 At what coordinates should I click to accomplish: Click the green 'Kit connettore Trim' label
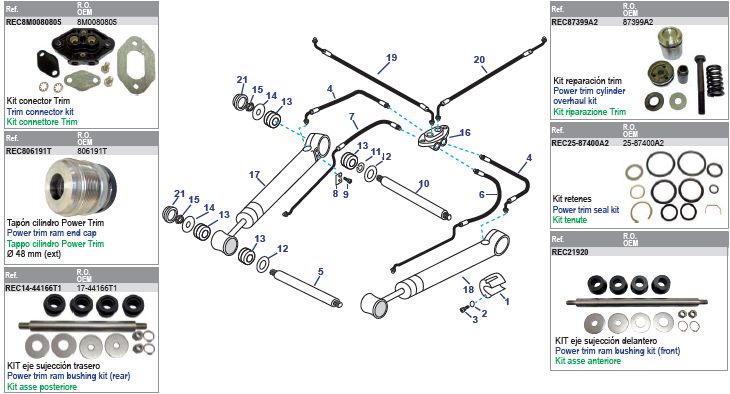(x=42, y=122)
